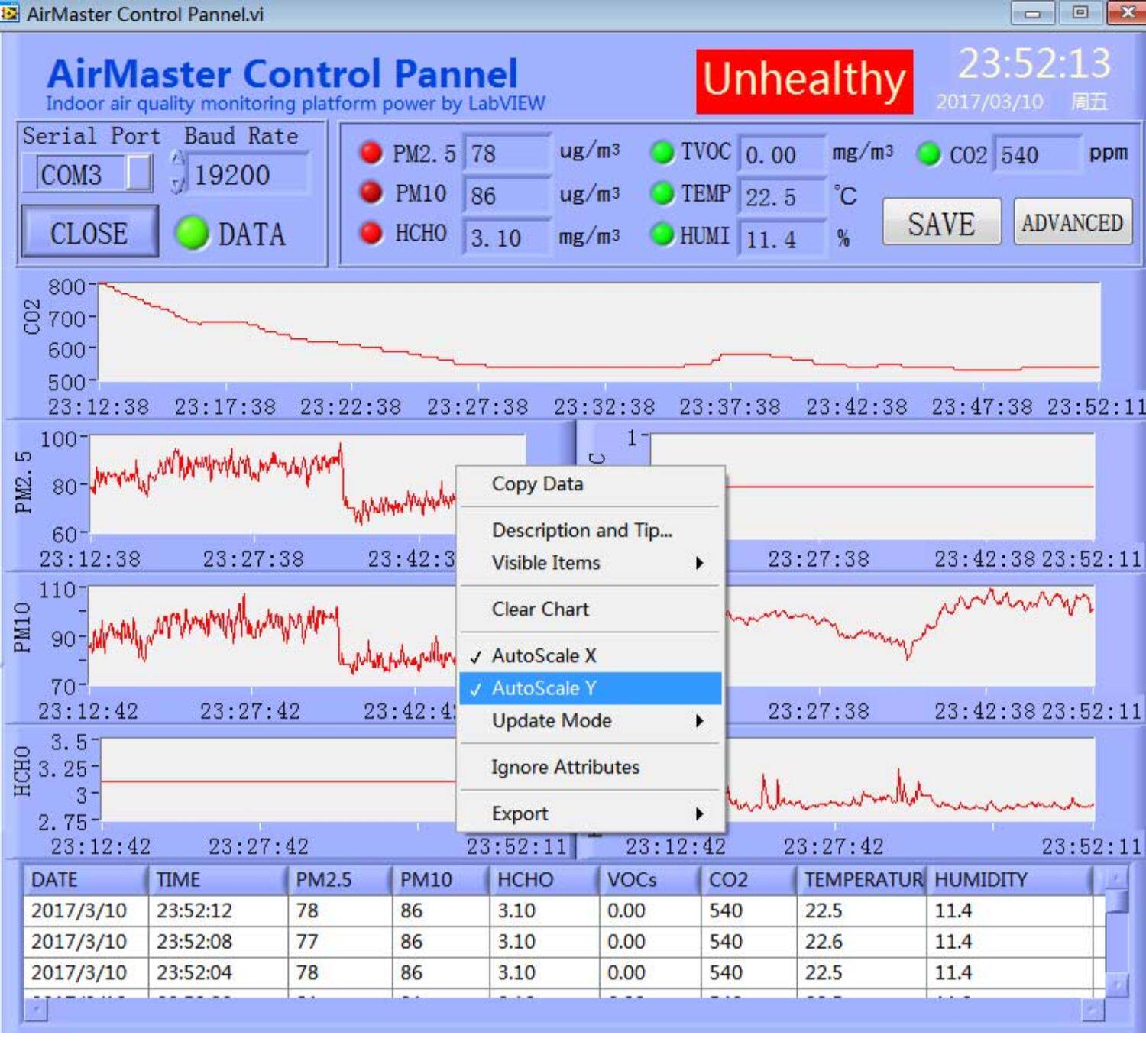Screen dimensions: 1146x1064
Task: Click the TVOC green status LED
Action: click(662, 152)
